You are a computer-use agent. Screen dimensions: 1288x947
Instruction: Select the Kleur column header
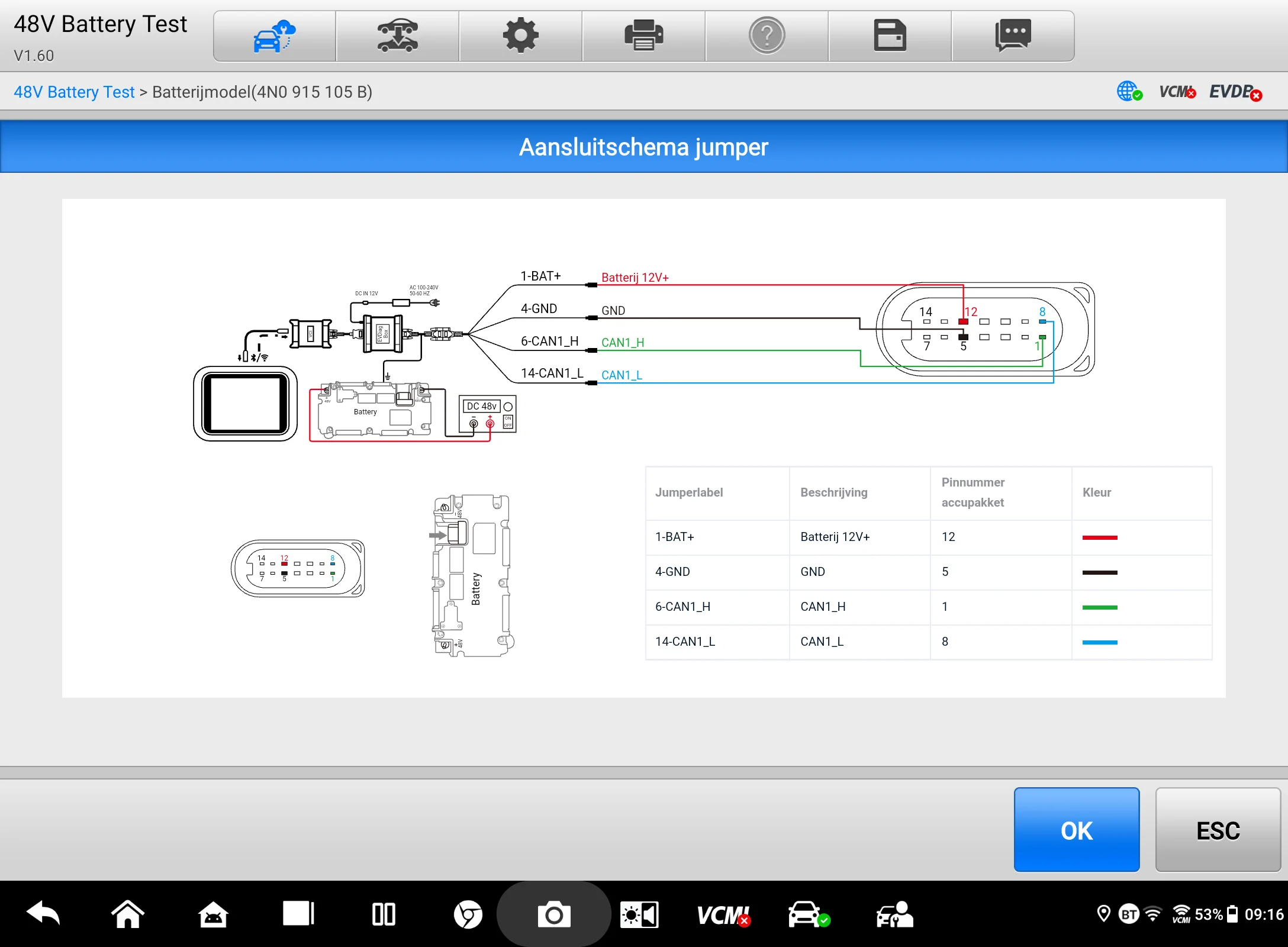pos(1142,492)
